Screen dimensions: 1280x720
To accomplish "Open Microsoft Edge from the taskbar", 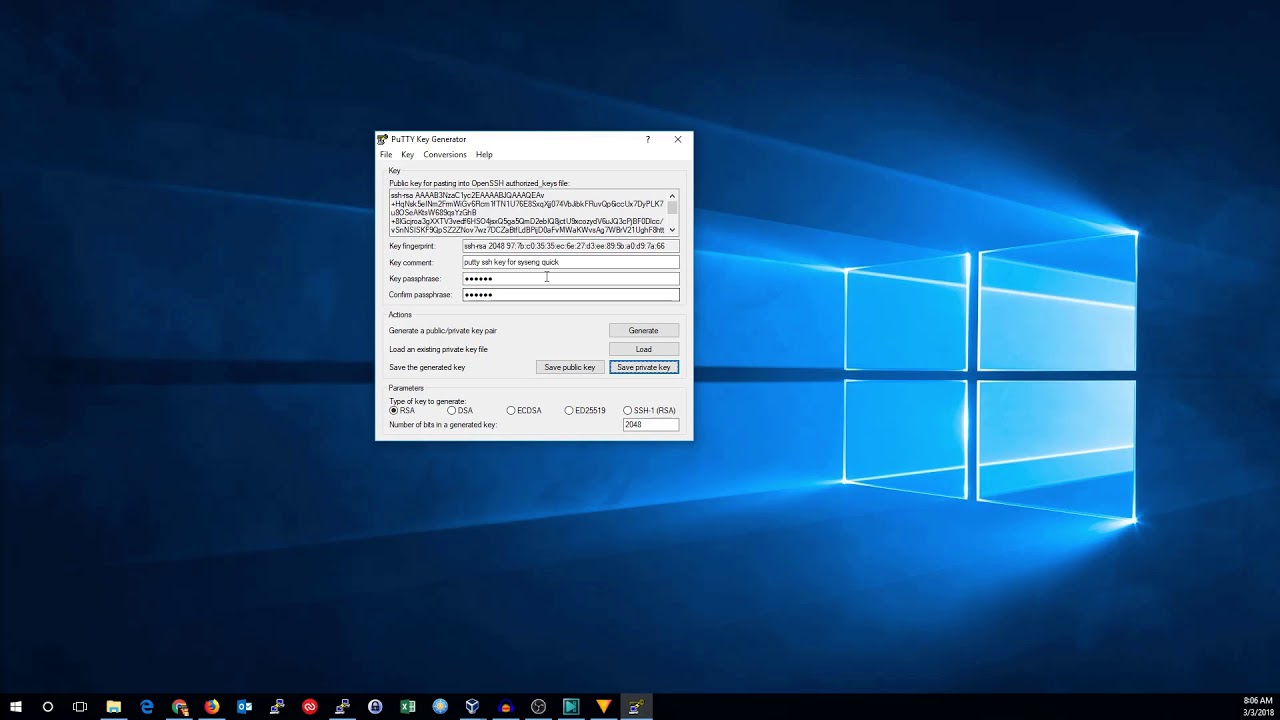I will click(x=147, y=707).
